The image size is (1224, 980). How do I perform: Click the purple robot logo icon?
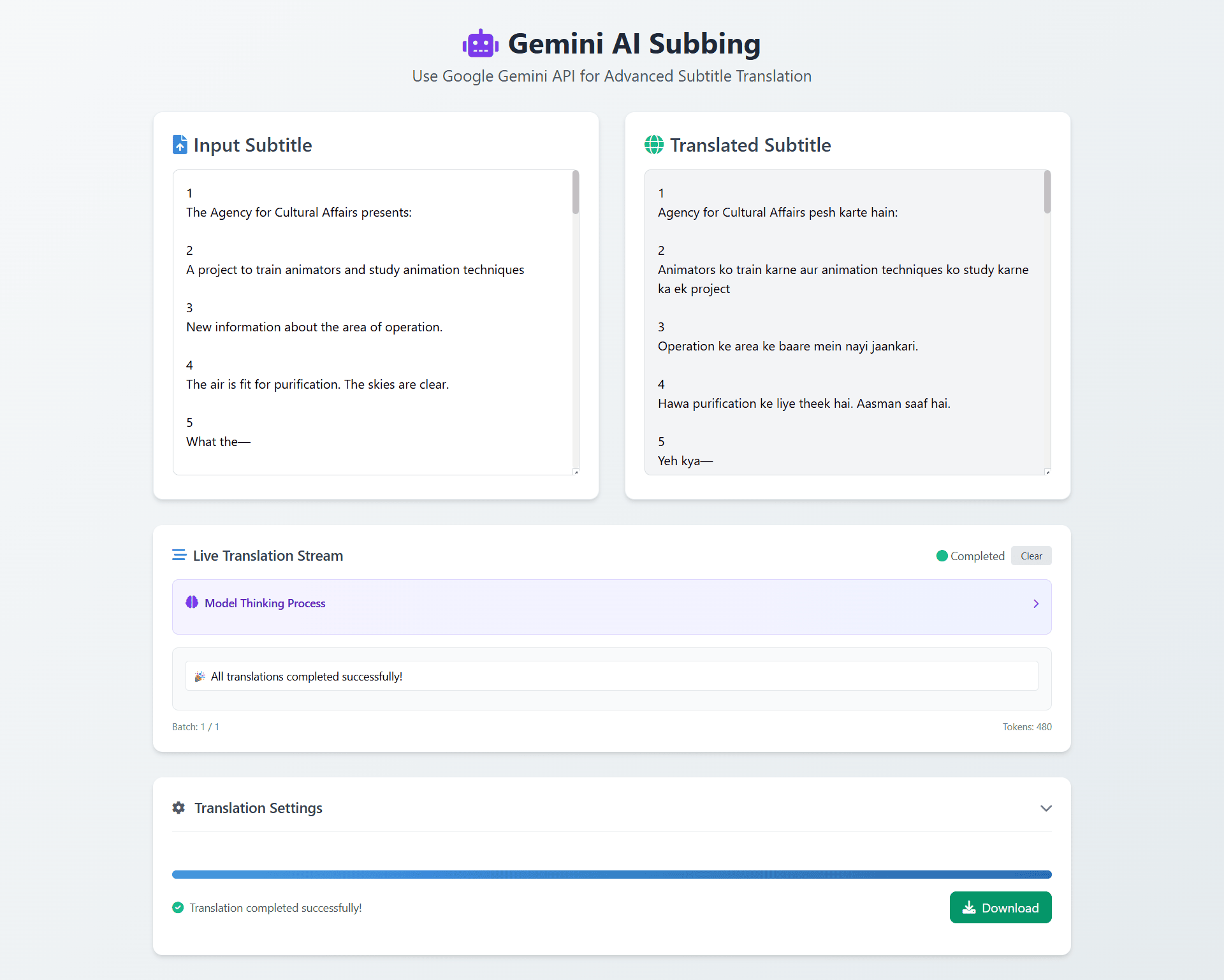point(480,44)
